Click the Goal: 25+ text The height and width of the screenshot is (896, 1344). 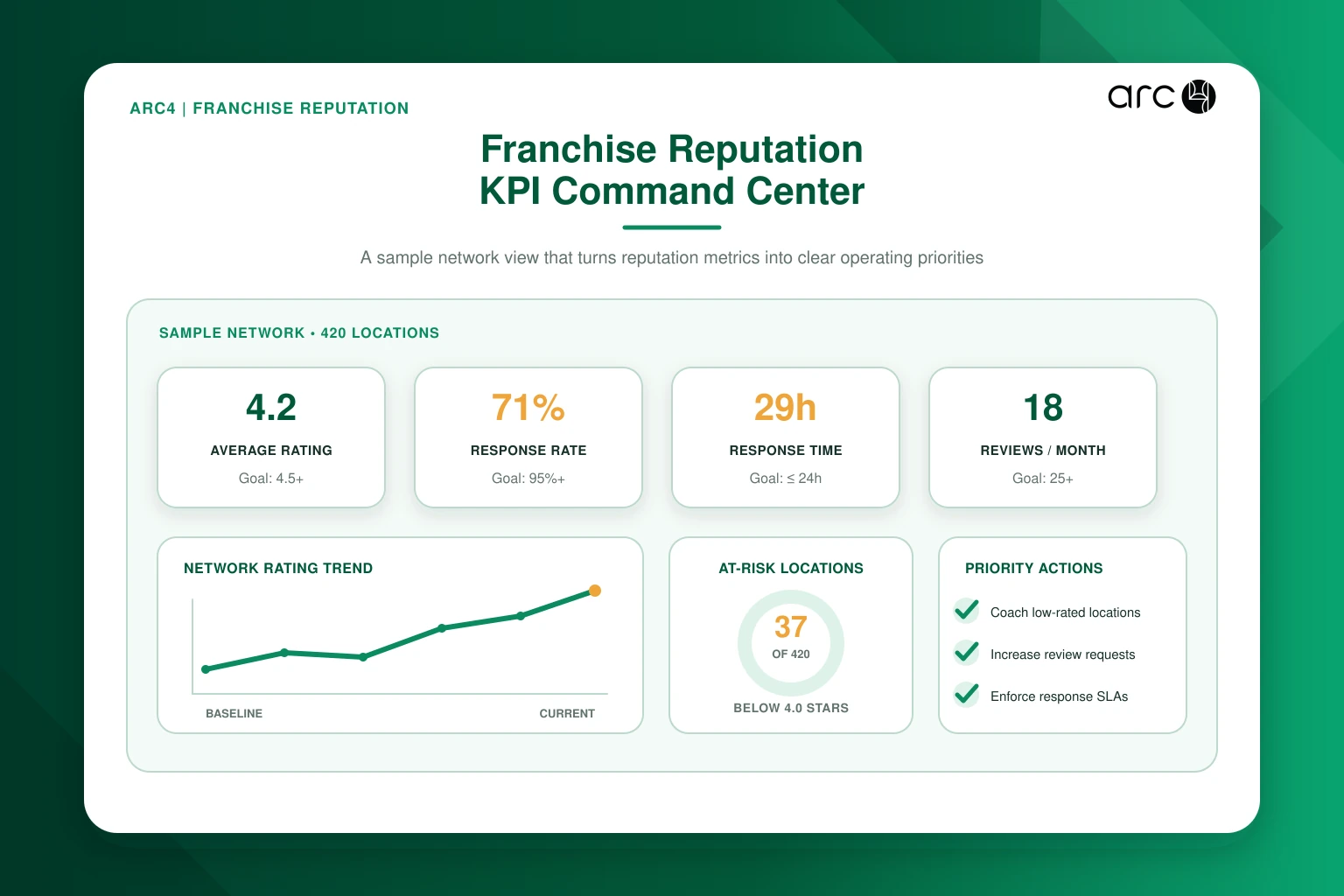pos(1043,479)
